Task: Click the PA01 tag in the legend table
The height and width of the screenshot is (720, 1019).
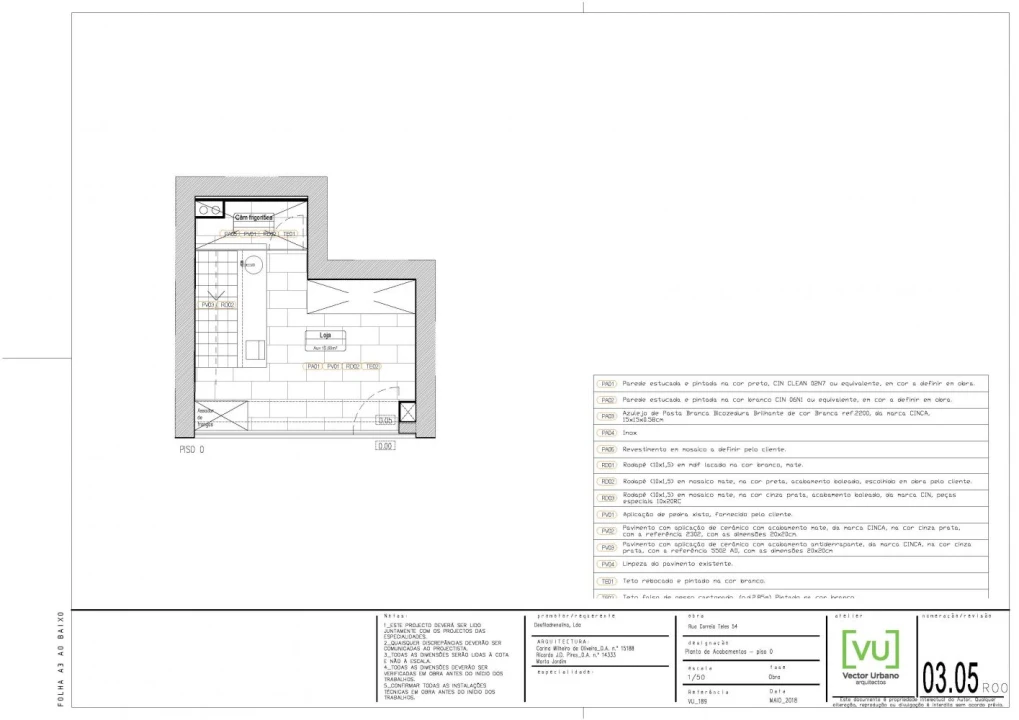Action: click(x=607, y=384)
